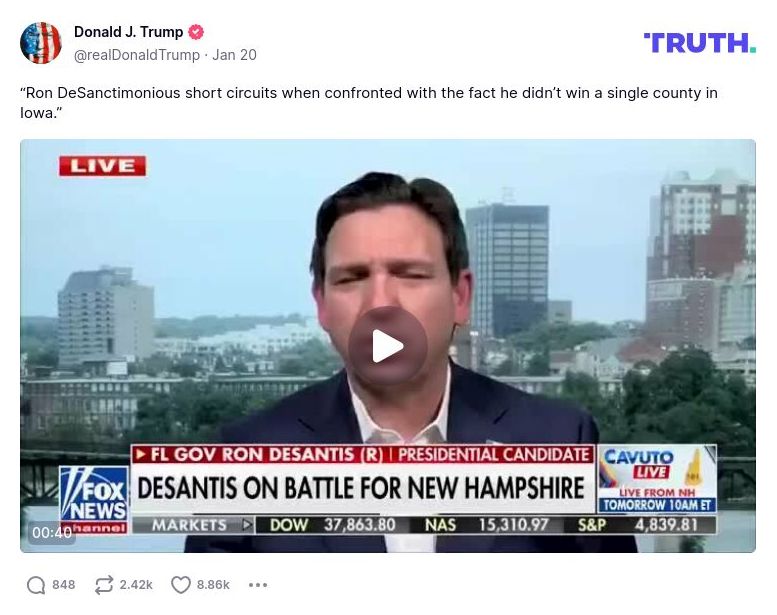Click the red LIVE badge in video

(x=103, y=166)
